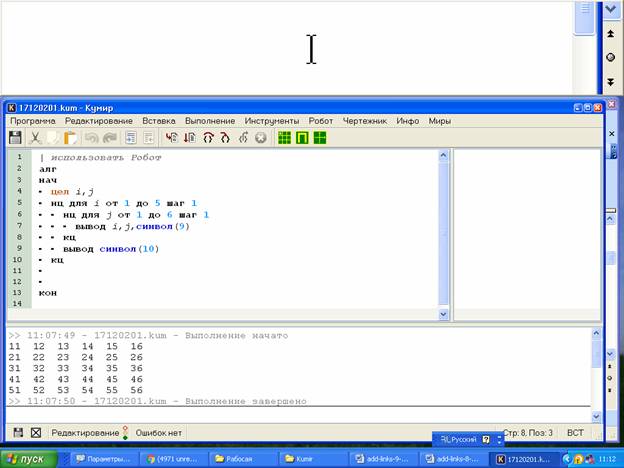This screenshot has height=468, width=624.
Task: Click the comment-lines toolbar icon
Action: coord(131,138)
